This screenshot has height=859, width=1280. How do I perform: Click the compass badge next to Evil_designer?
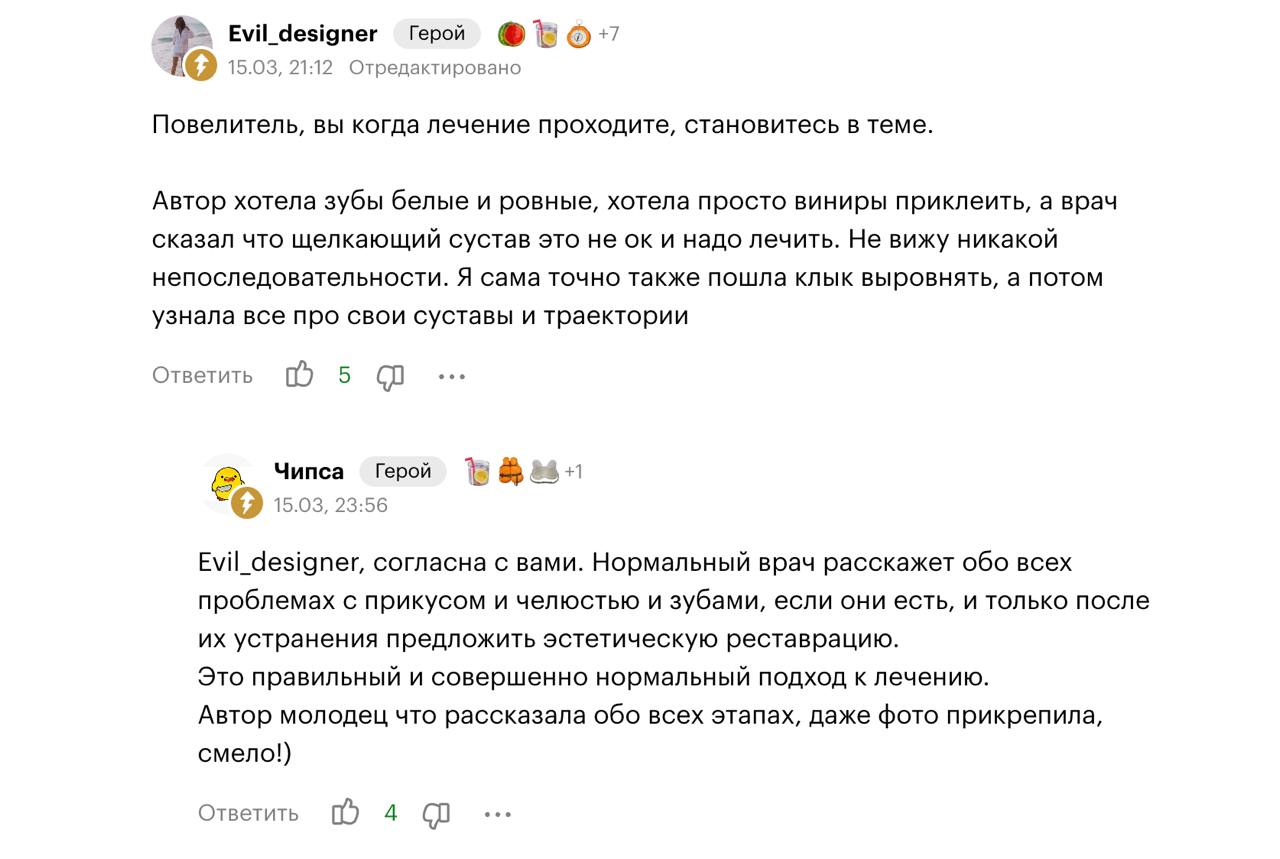(579, 35)
